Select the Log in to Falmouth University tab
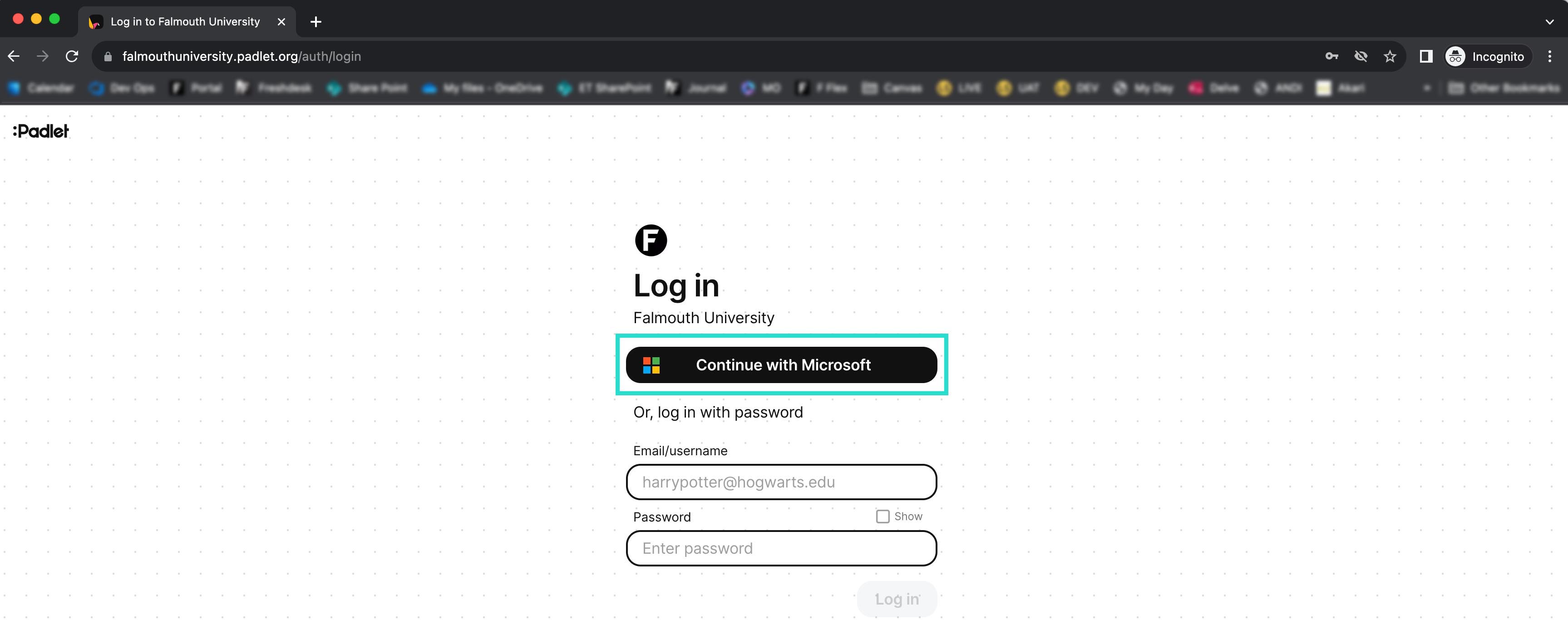This screenshot has height=620, width=1568. pyautogui.click(x=184, y=22)
